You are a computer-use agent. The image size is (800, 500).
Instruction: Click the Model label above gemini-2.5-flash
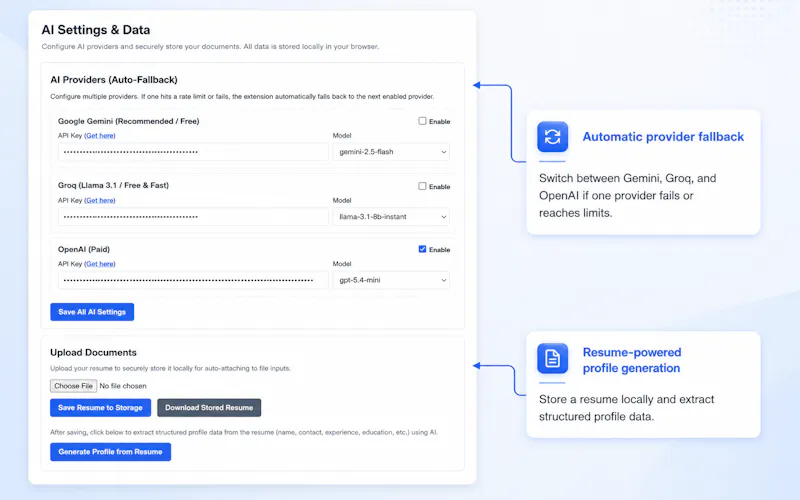click(x=342, y=136)
